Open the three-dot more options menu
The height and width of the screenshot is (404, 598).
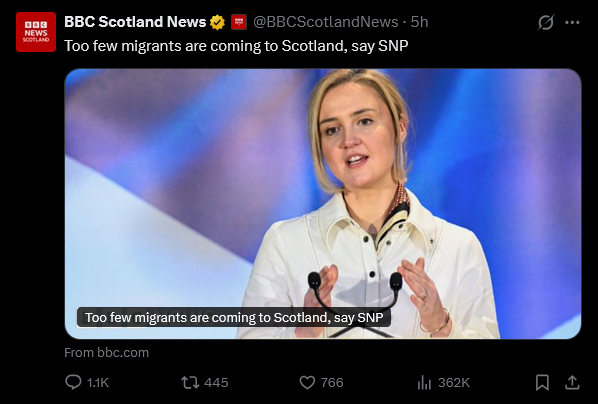point(572,23)
